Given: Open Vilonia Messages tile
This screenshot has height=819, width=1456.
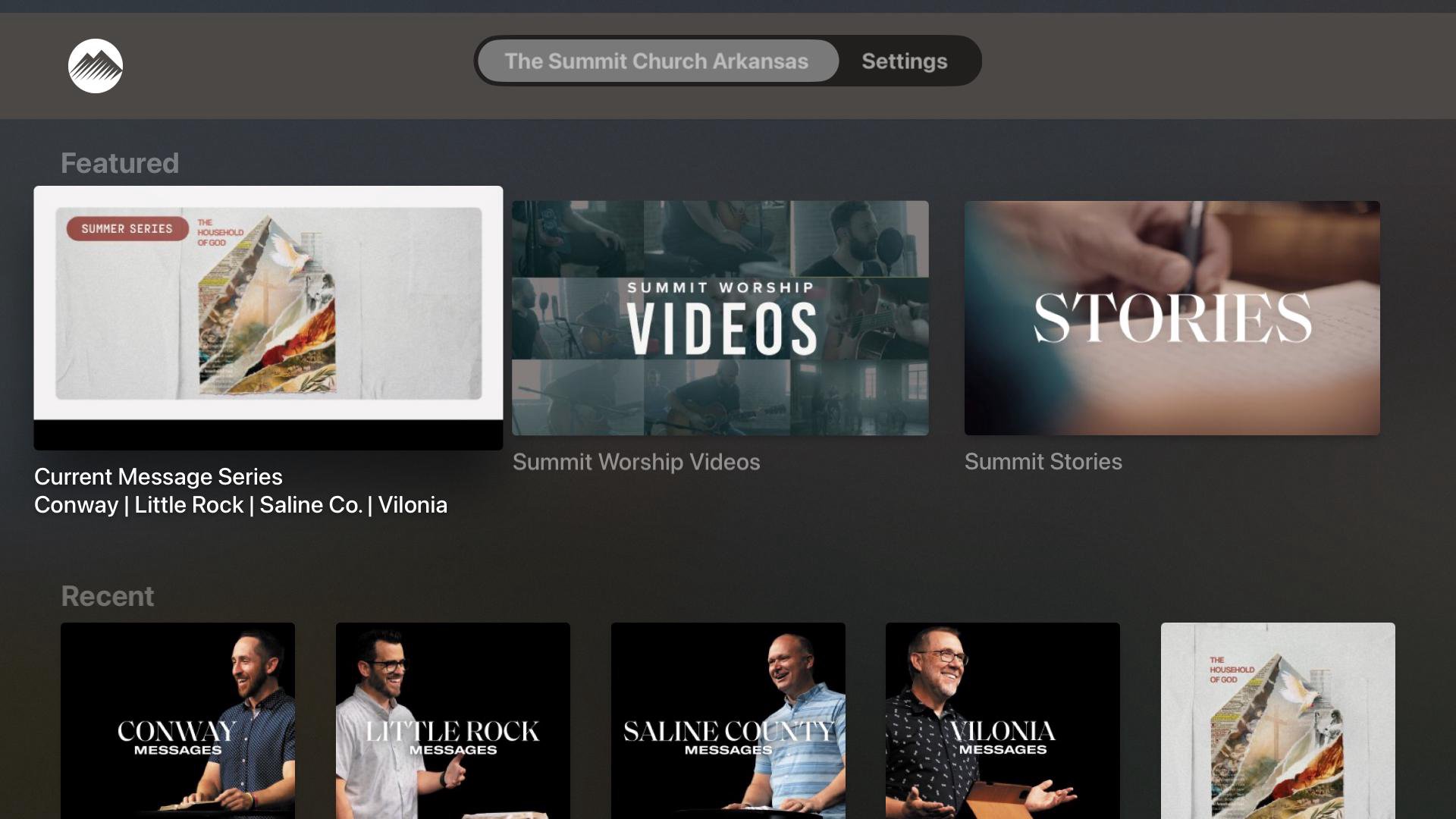Looking at the screenshot, I should point(1003,720).
